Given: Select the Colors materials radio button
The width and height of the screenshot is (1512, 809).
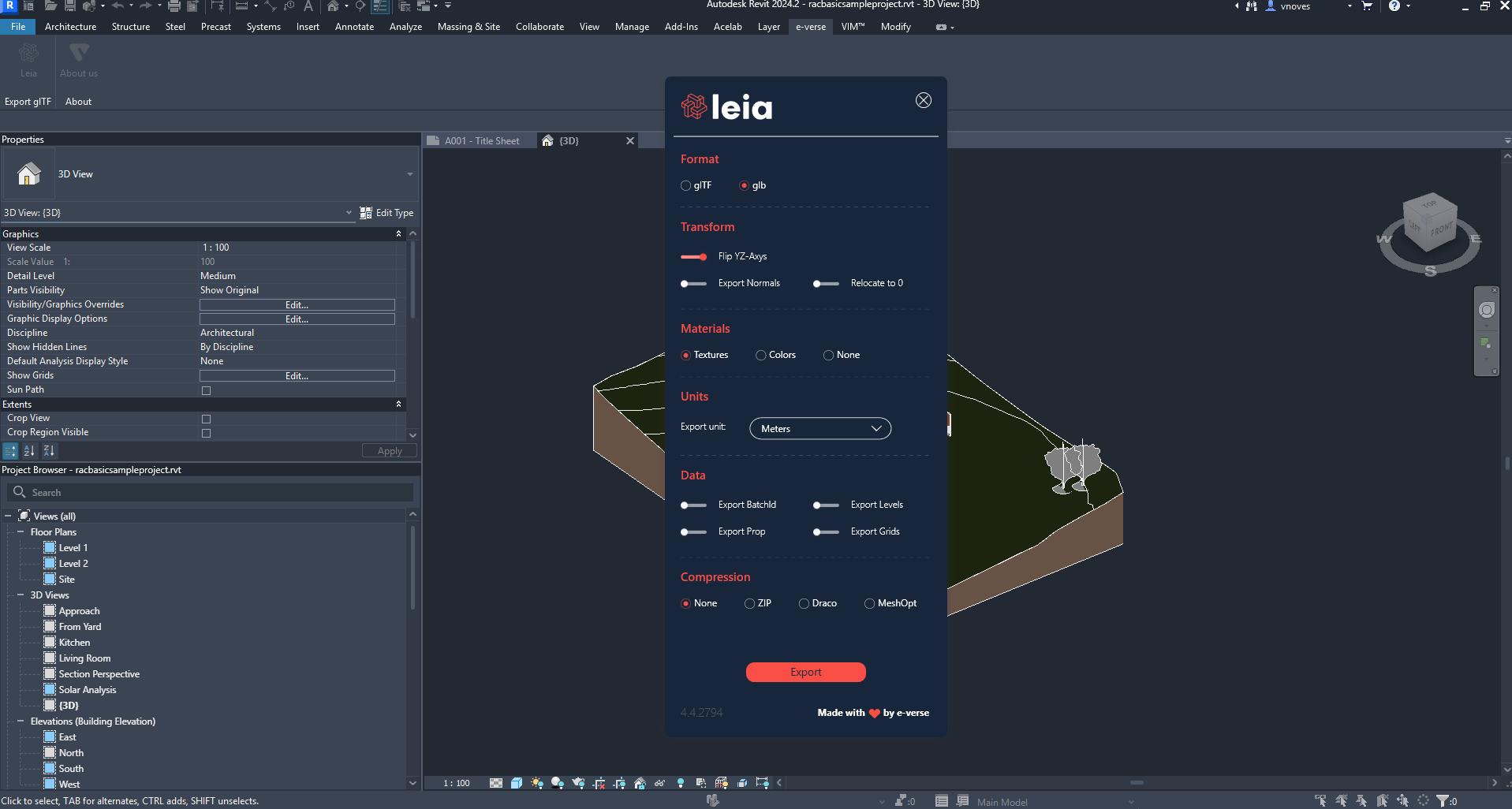Looking at the screenshot, I should pyautogui.click(x=760, y=356).
